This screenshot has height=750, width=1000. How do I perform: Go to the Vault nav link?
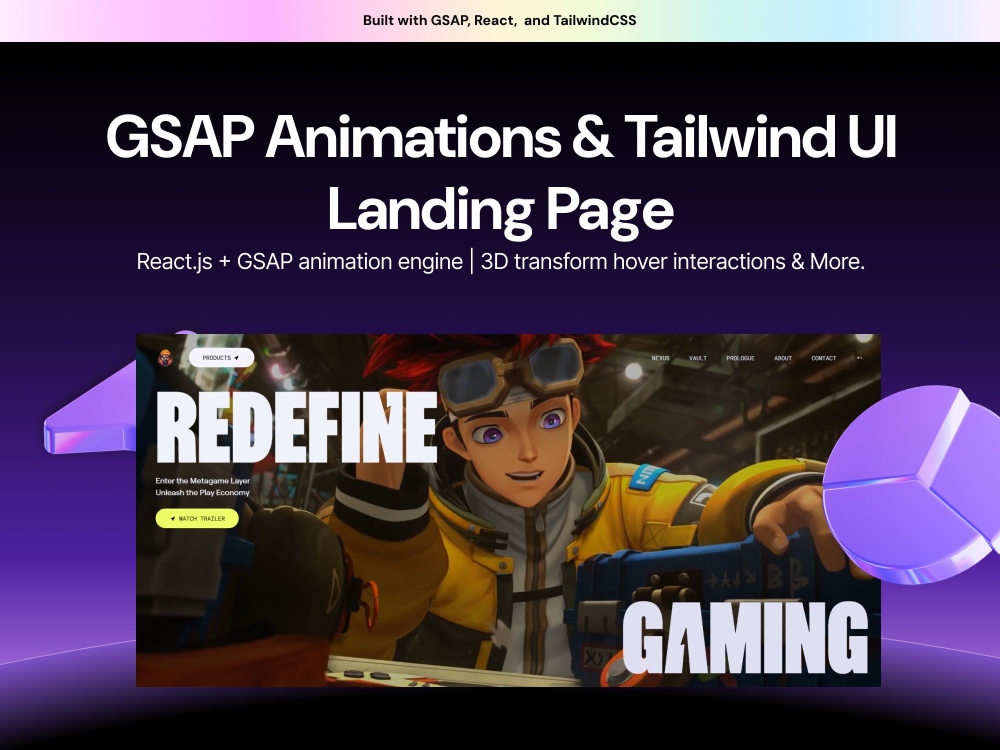[x=698, y=358]
